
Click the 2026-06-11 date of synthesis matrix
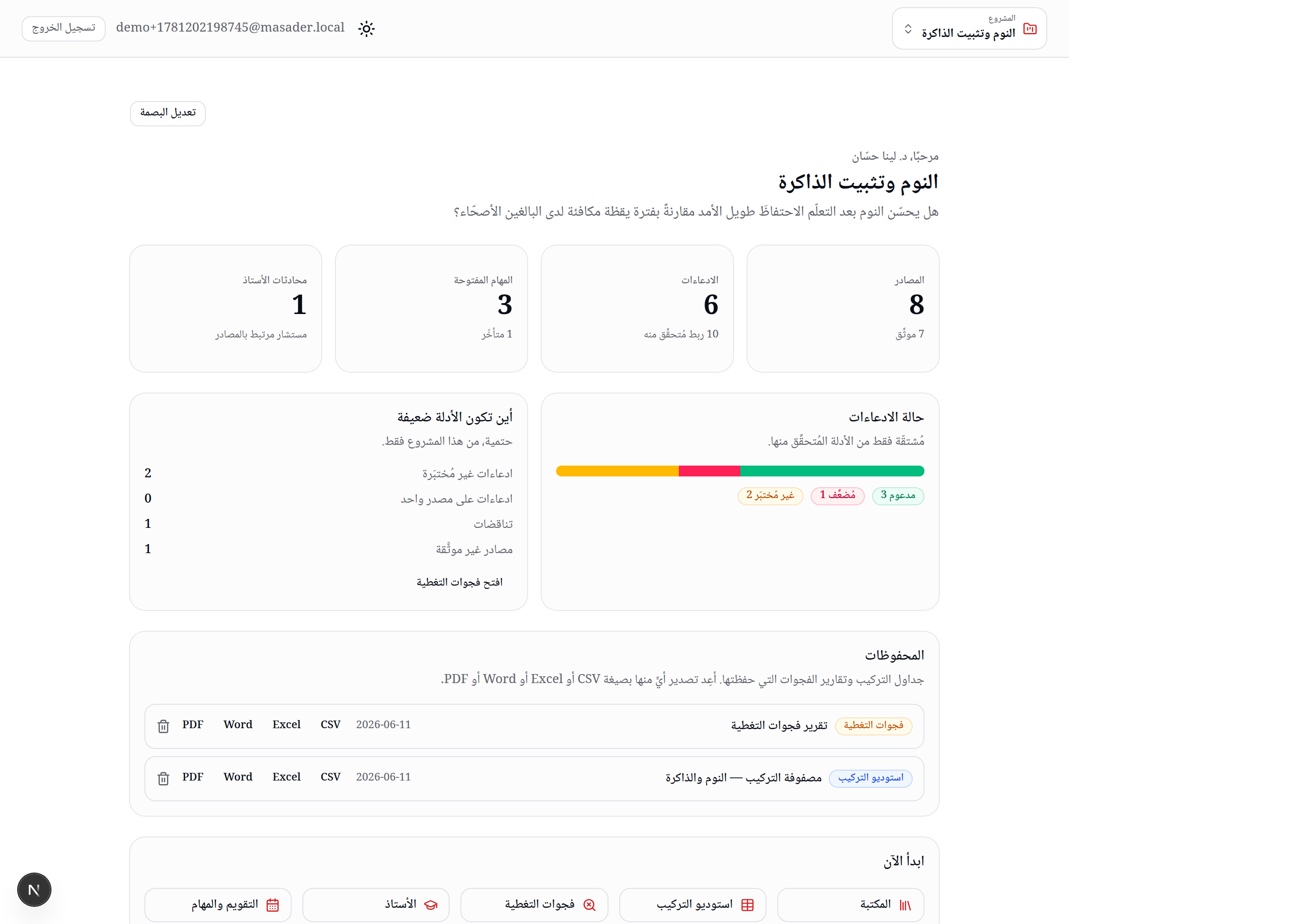[x=383, y=777]
